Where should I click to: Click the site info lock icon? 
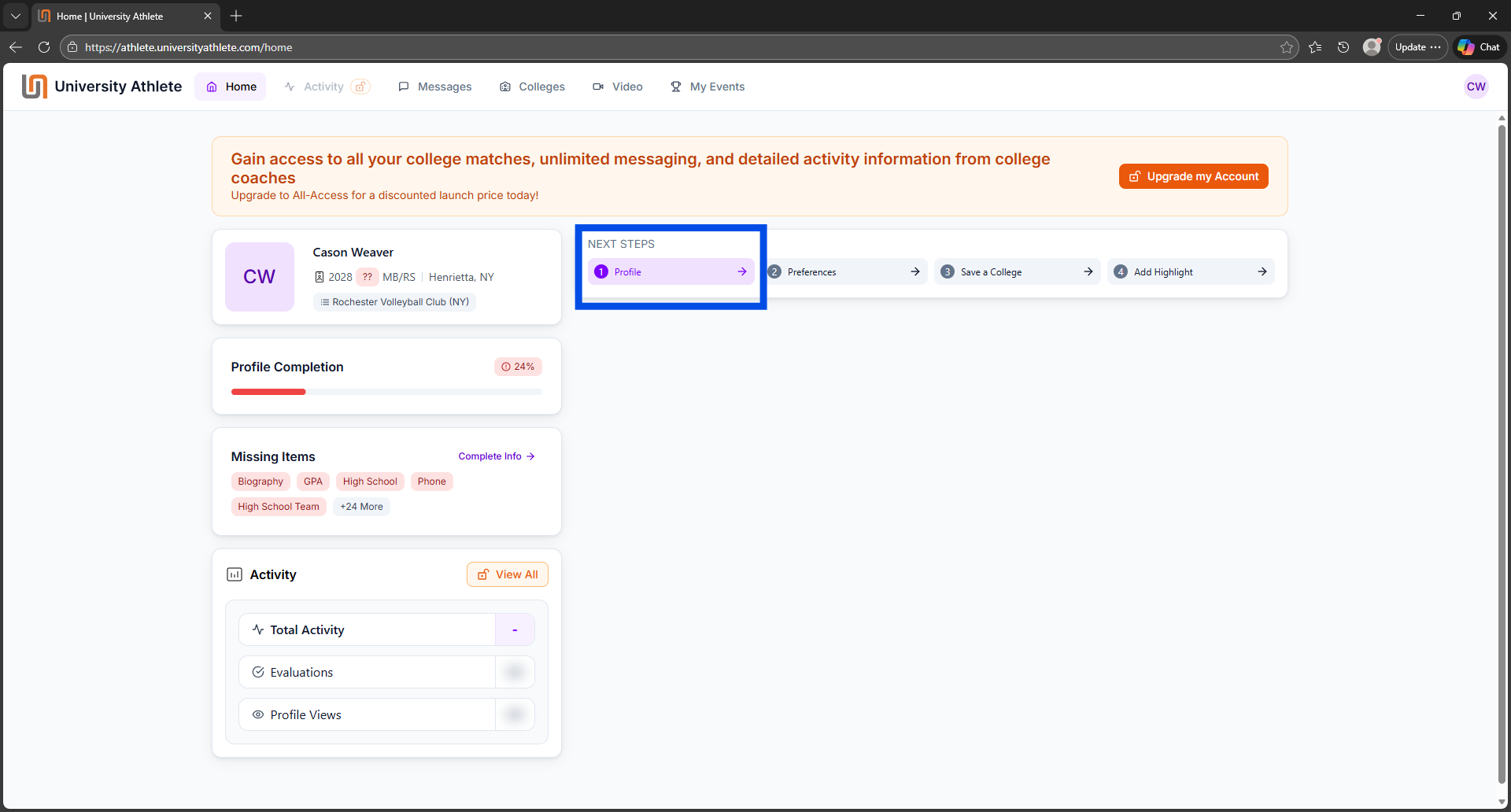(72, 47)
